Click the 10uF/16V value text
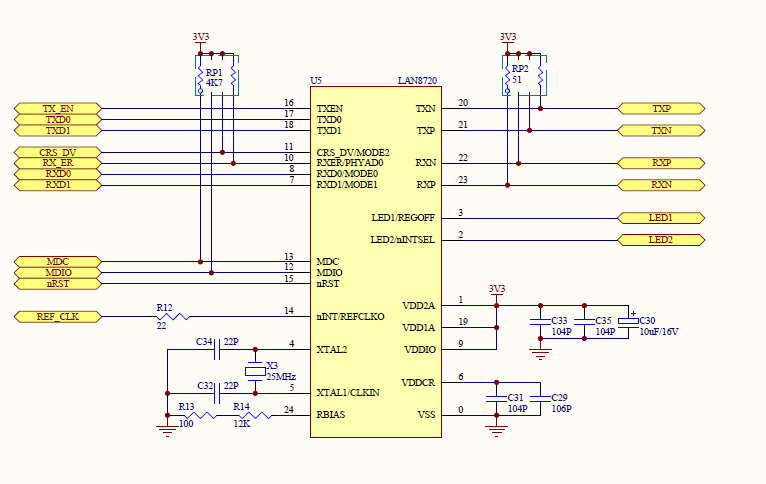 coord(659,332)
